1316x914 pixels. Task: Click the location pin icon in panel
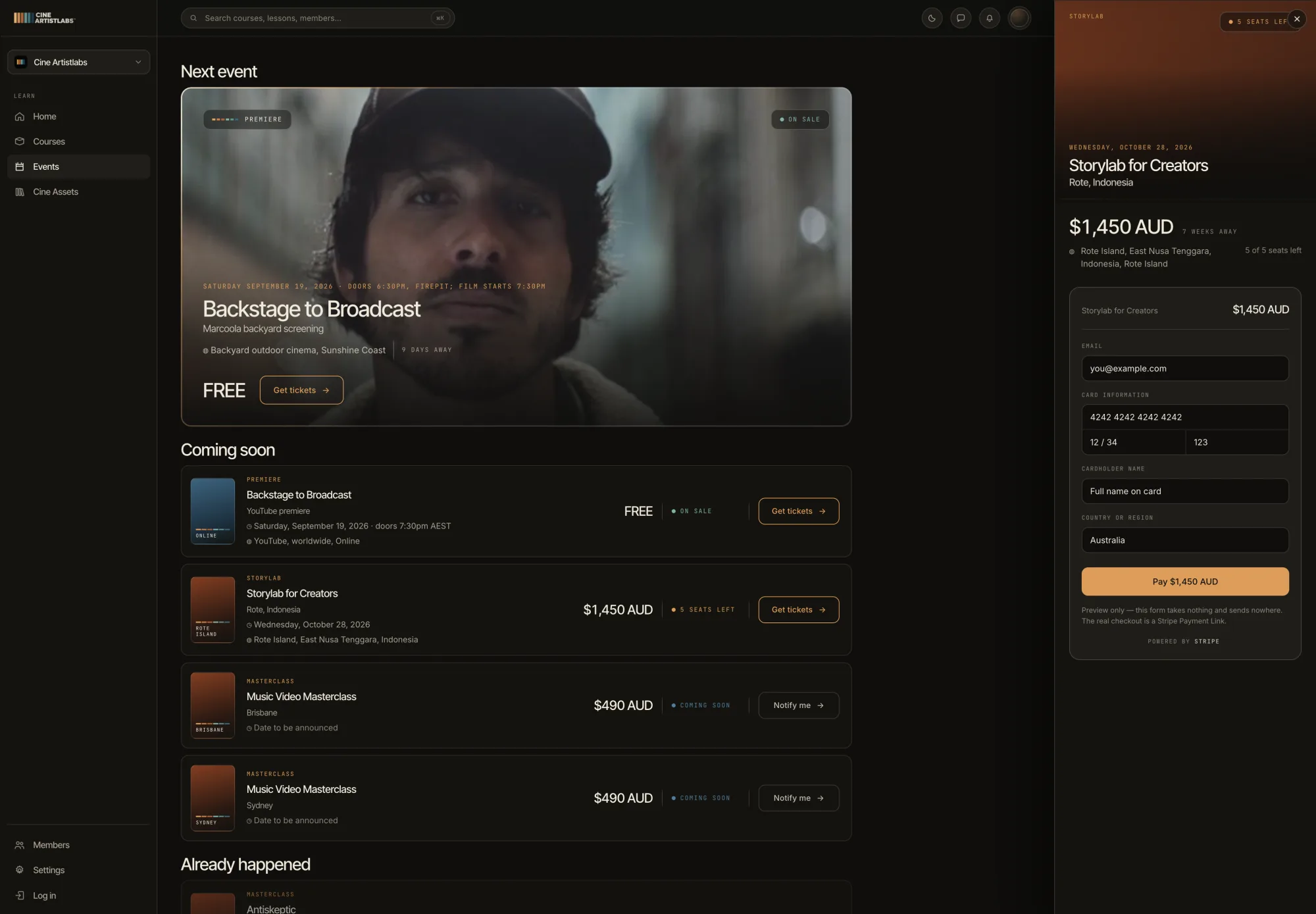point(1072,252)
